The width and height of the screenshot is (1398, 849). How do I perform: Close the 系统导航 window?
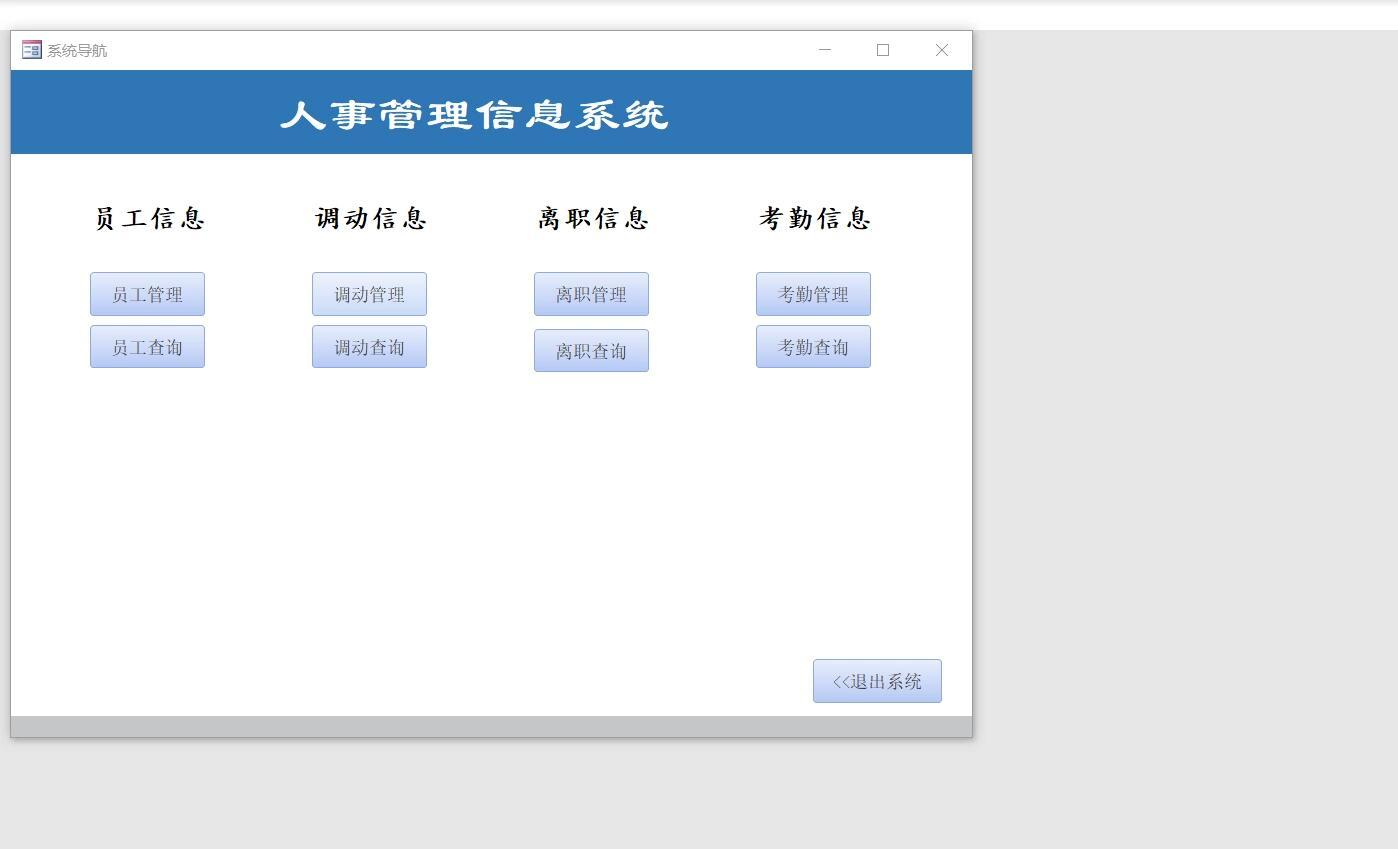point(942,50)
